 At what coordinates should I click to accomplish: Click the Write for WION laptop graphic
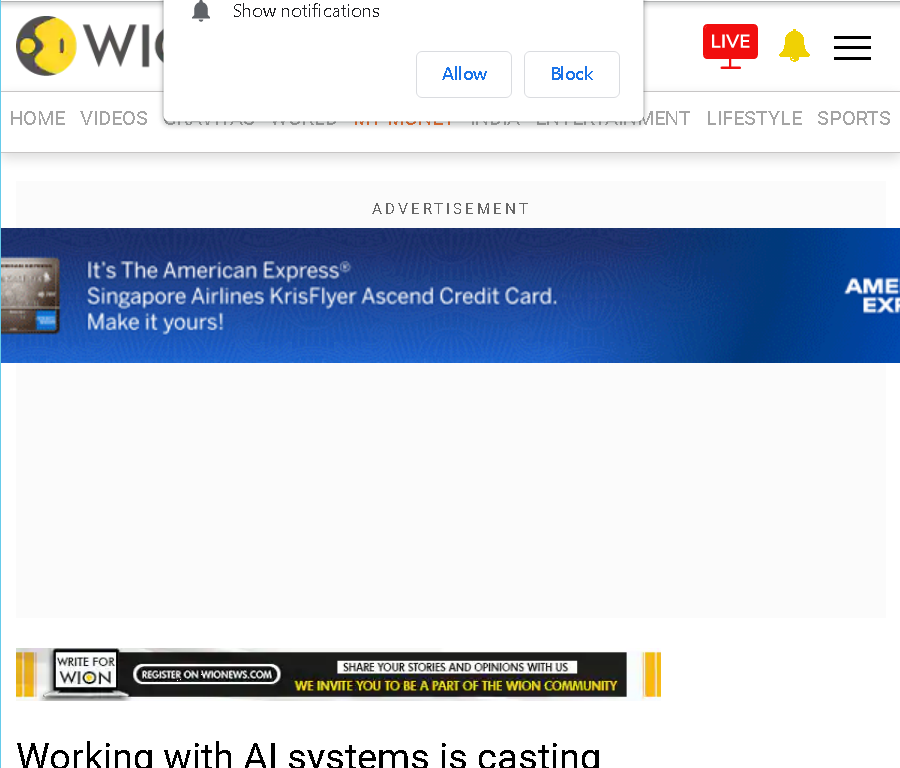86,673
